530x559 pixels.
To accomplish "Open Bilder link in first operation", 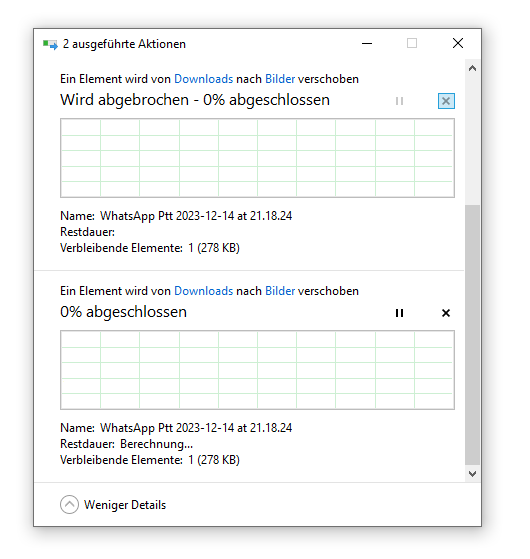I will [280, 79].
